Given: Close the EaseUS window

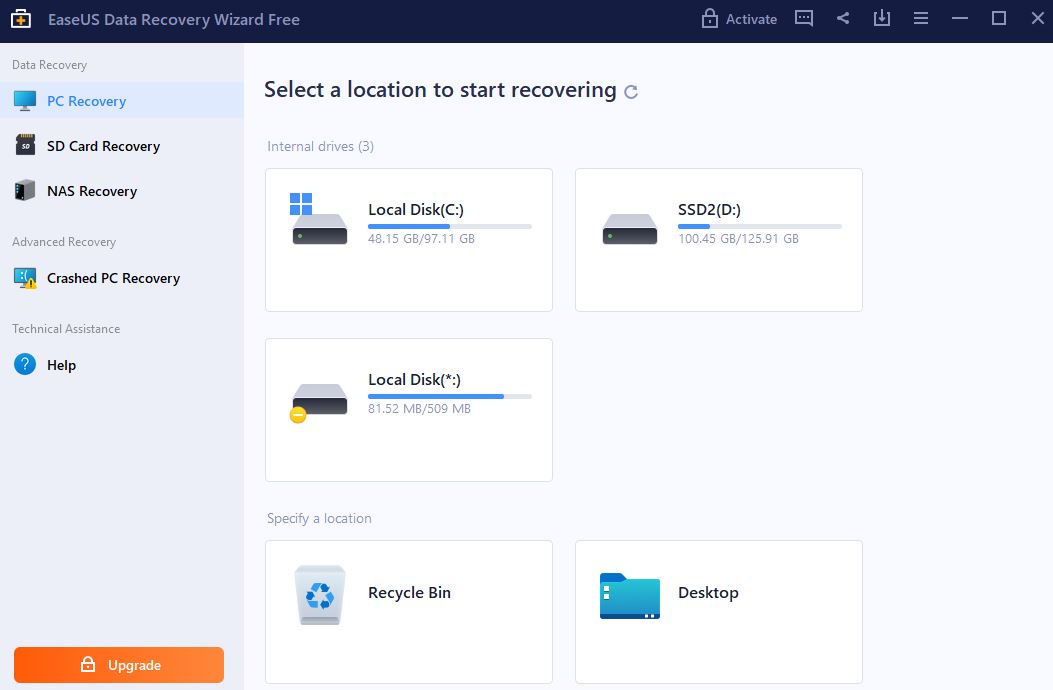Looking at the screenshot, I should (1038, 19).
